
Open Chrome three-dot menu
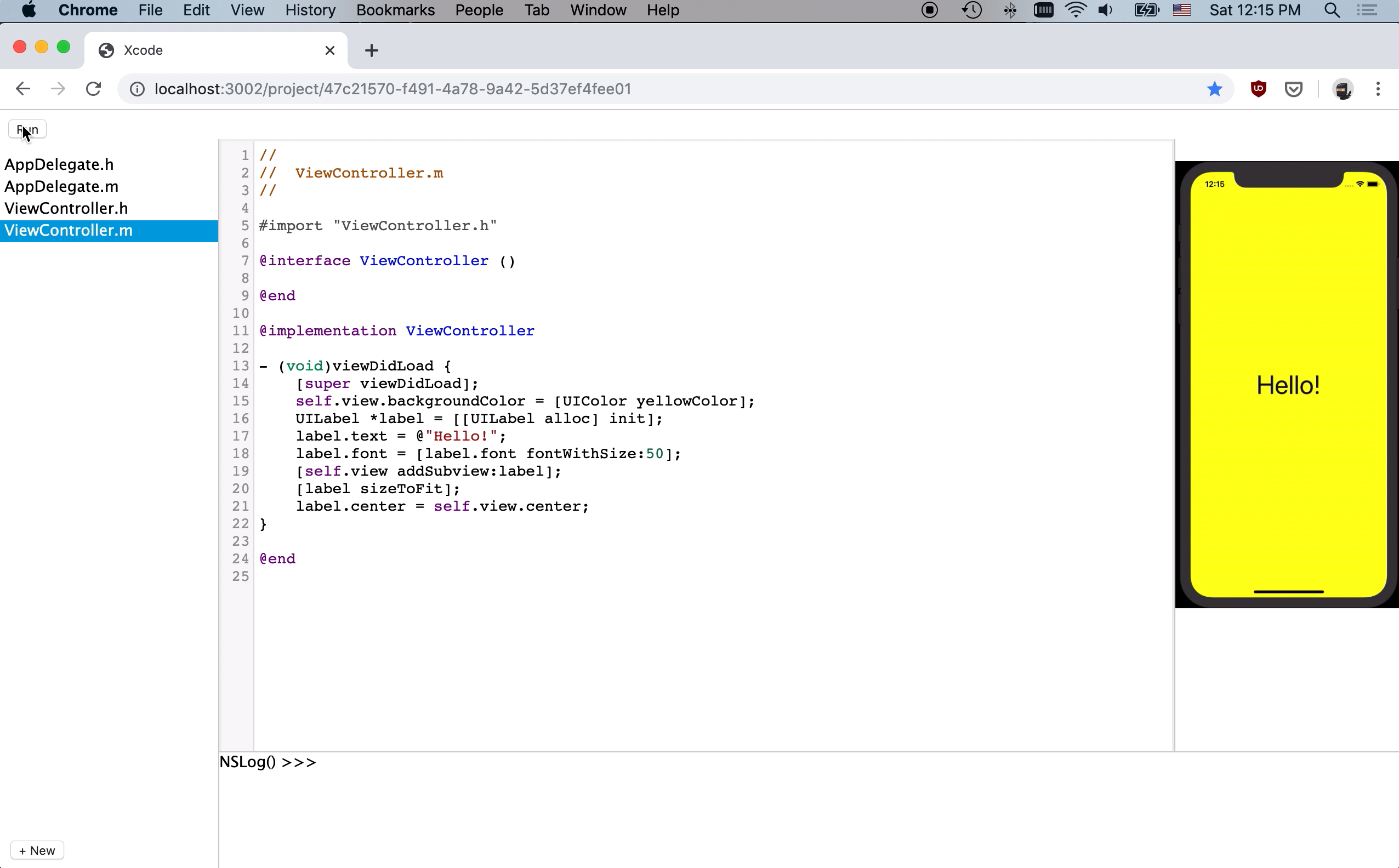[x=1378, y=89]
